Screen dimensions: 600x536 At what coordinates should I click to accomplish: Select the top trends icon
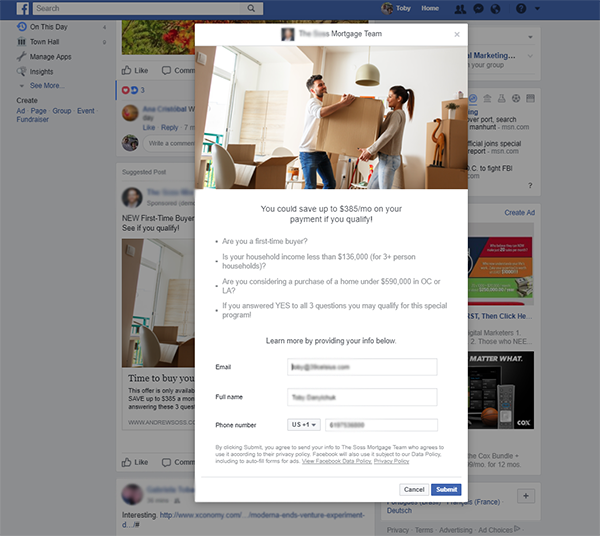pyautogui.click(x=473, y=98)
